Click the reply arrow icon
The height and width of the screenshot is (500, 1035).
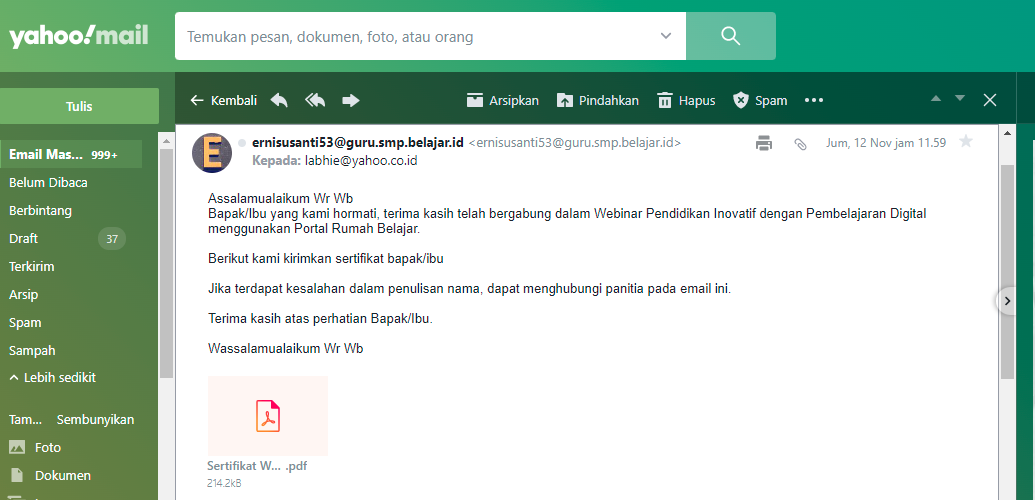click(x=279, y=100)
